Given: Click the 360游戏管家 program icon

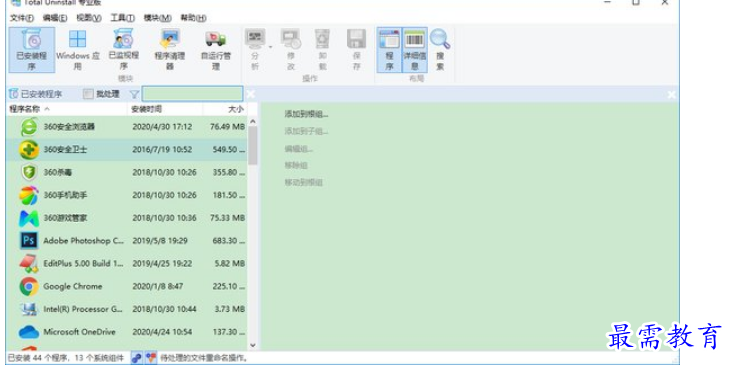Looking at the screenshot, I should tap(29, 218).
